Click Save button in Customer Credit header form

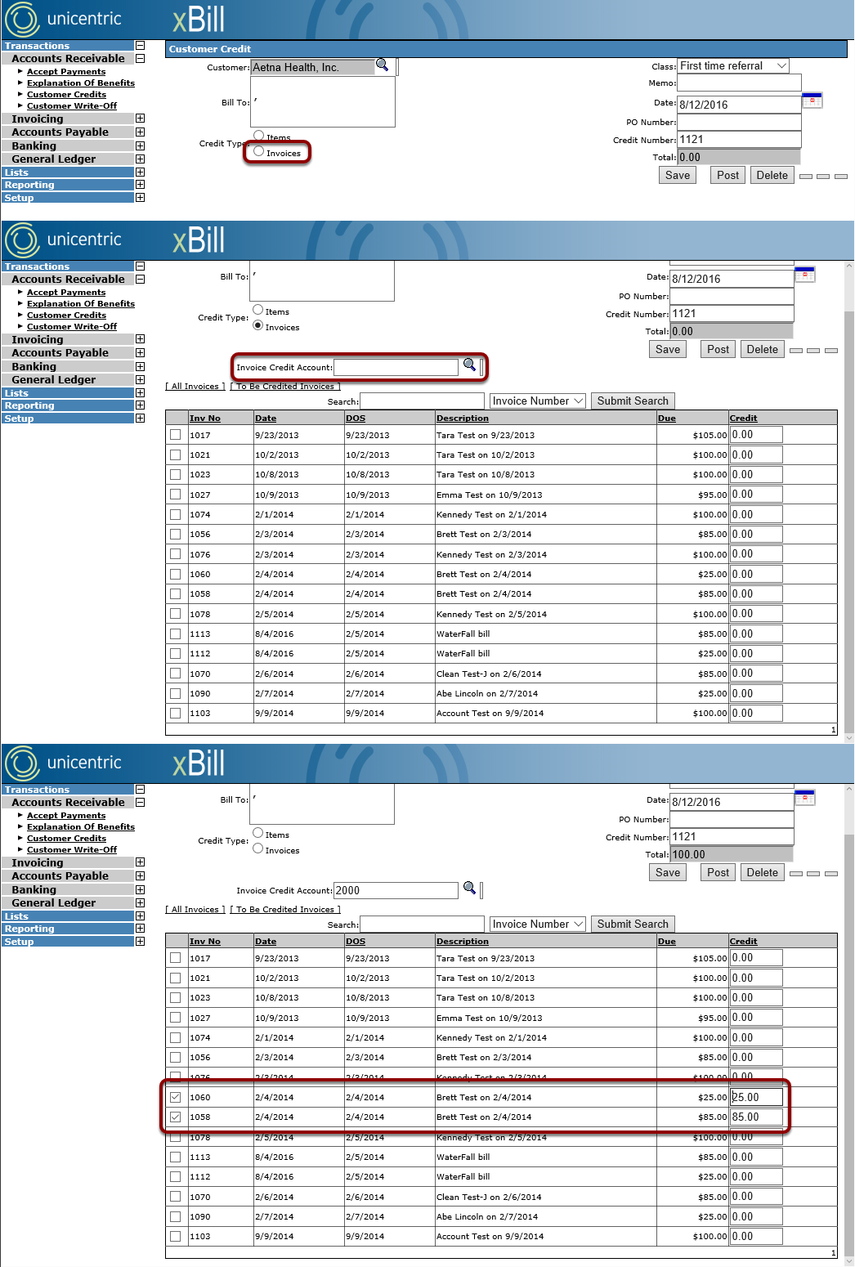pos(677,175)
